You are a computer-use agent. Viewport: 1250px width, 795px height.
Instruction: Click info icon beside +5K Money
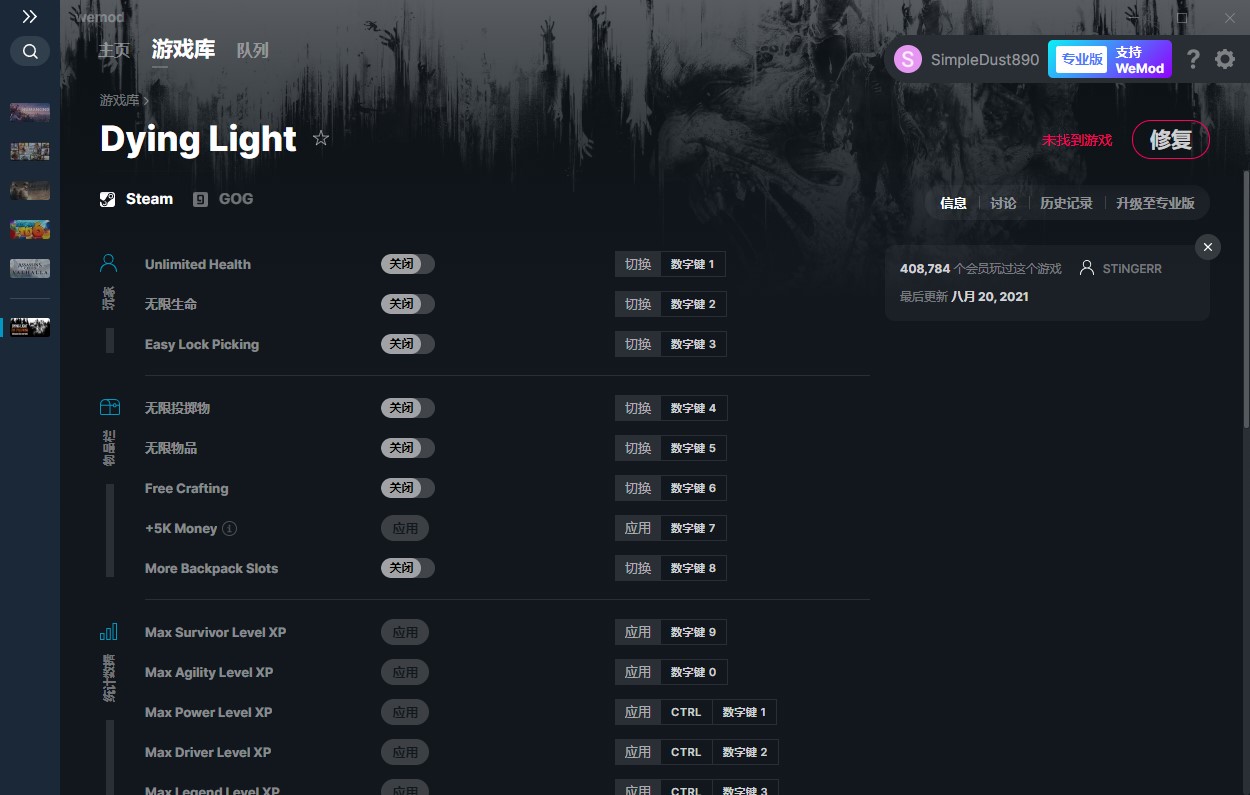click(x=229, y=528)
